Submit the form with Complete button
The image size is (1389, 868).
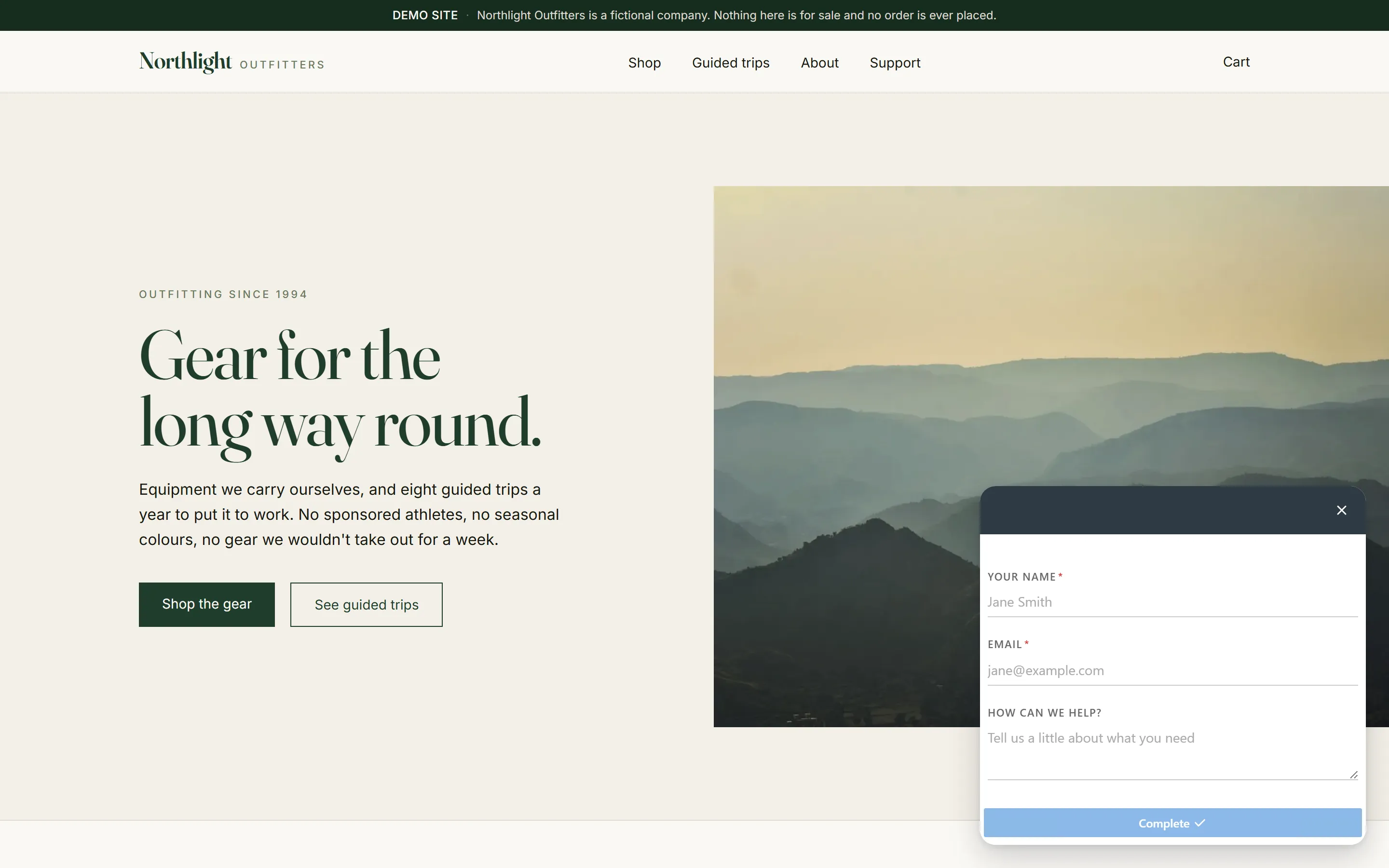click(1172, 823)
